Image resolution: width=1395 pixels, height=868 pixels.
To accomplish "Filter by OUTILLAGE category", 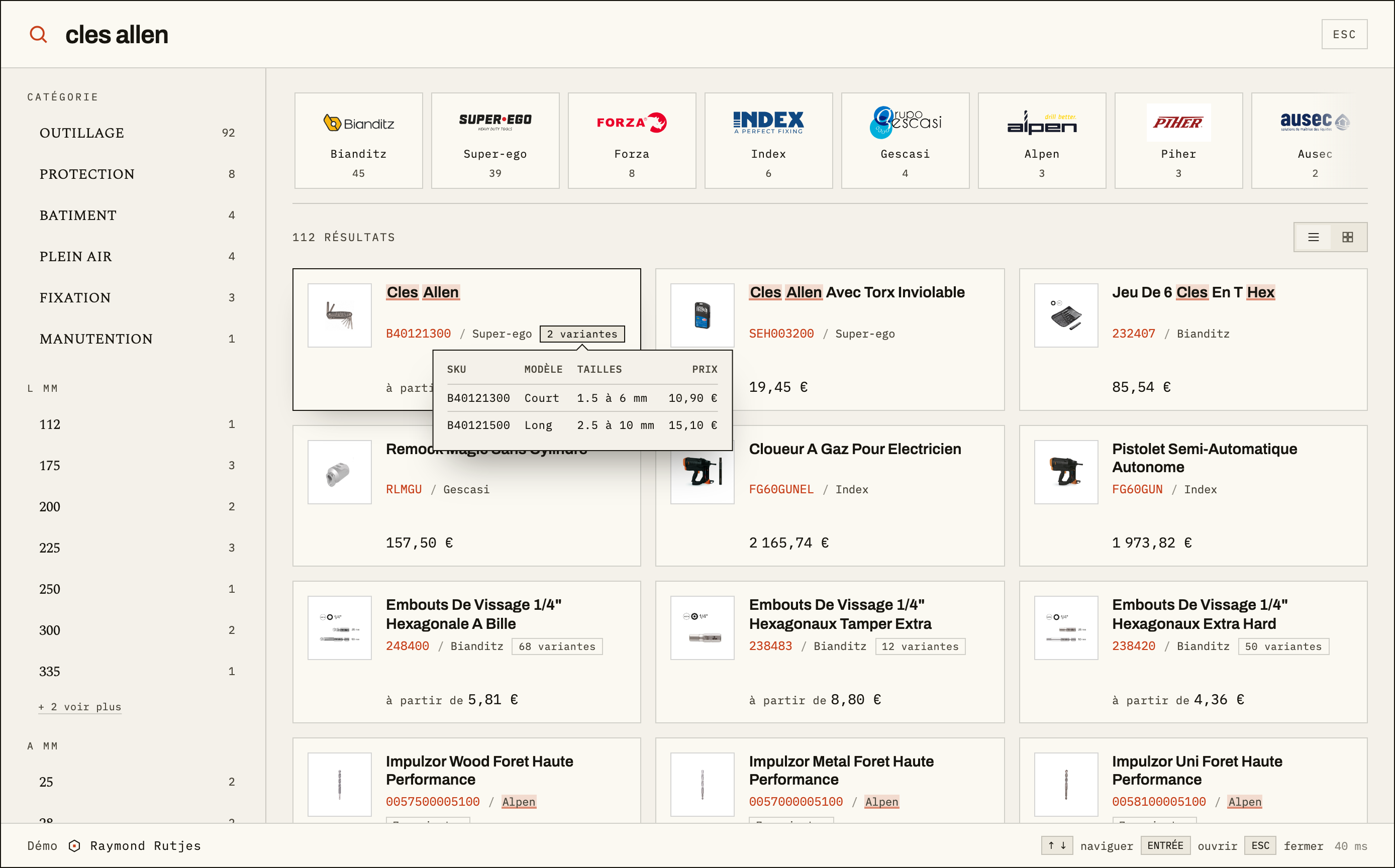I will (x=137, y=133).
